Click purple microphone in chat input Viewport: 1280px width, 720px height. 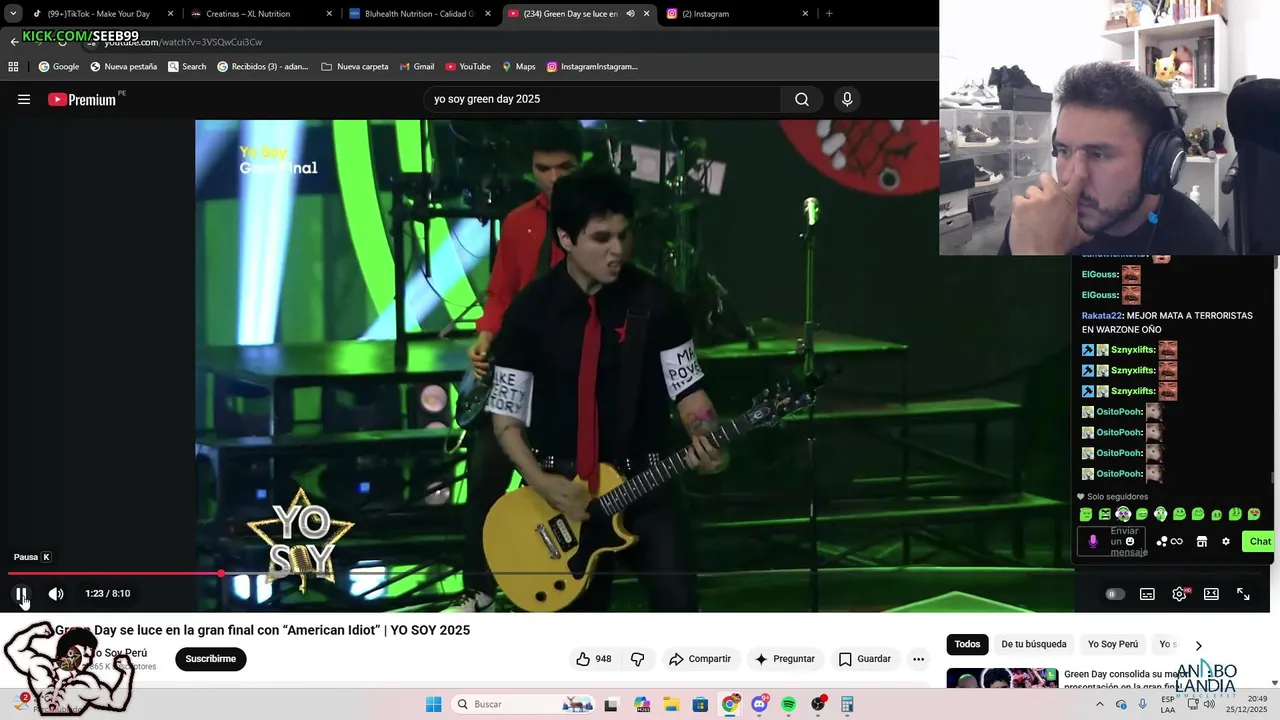(1092, 541)
